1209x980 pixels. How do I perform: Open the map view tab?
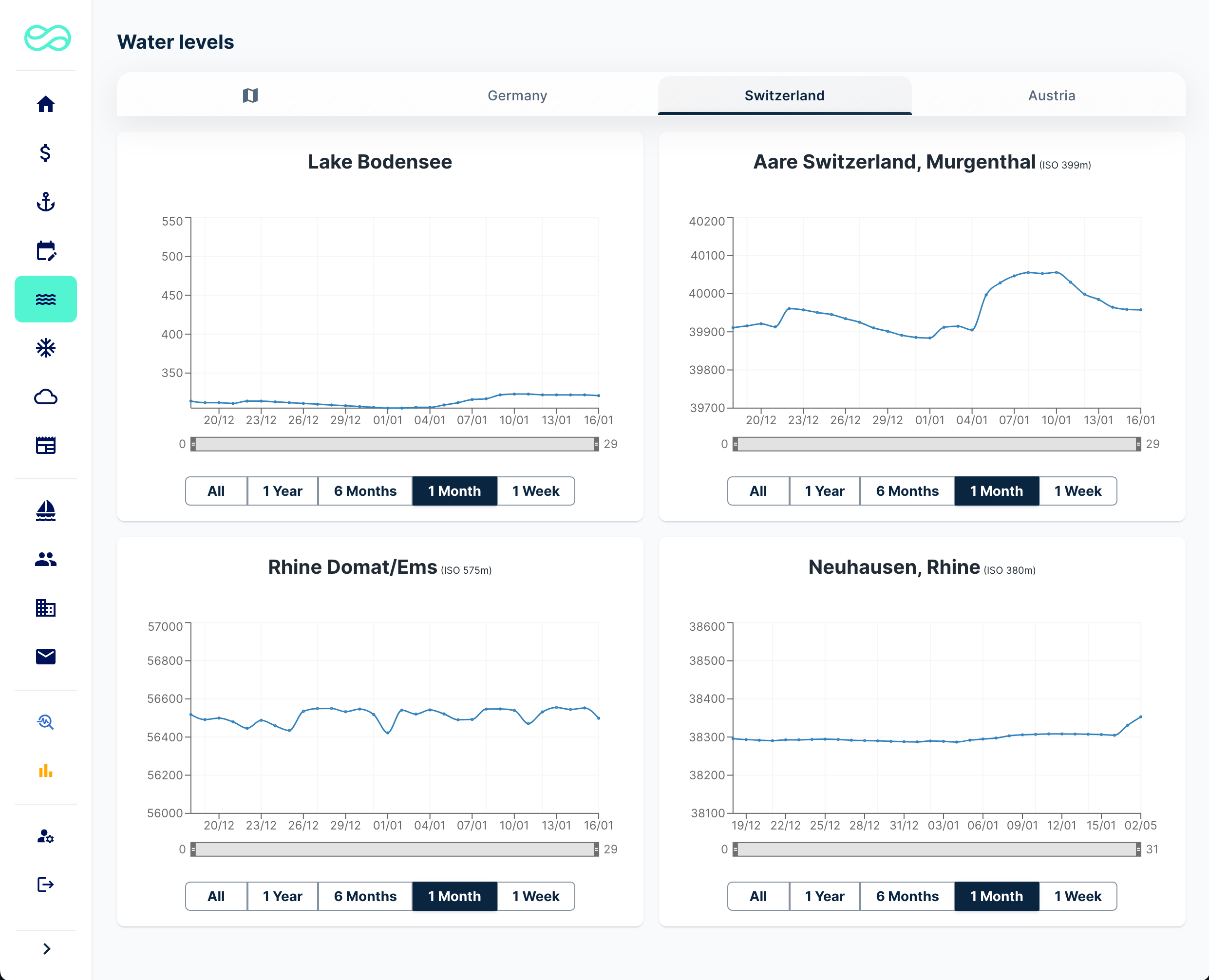coord(250,95)
